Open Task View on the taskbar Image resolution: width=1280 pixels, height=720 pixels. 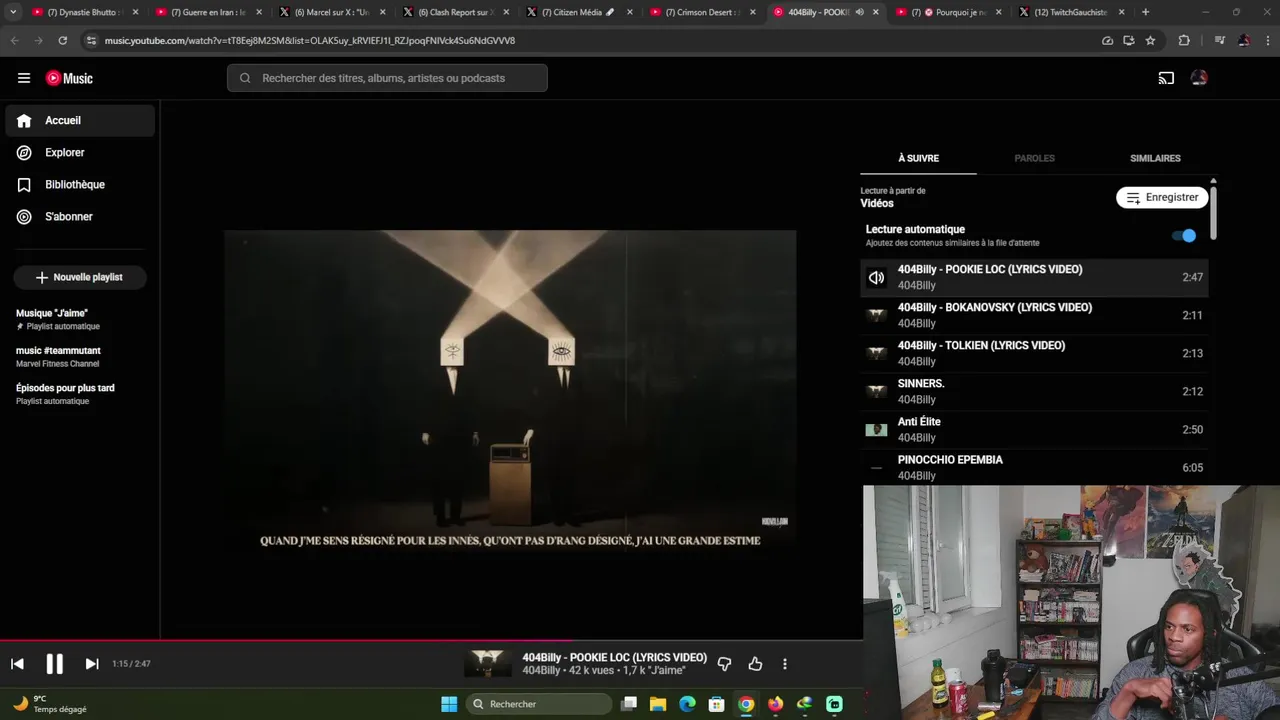628,704
